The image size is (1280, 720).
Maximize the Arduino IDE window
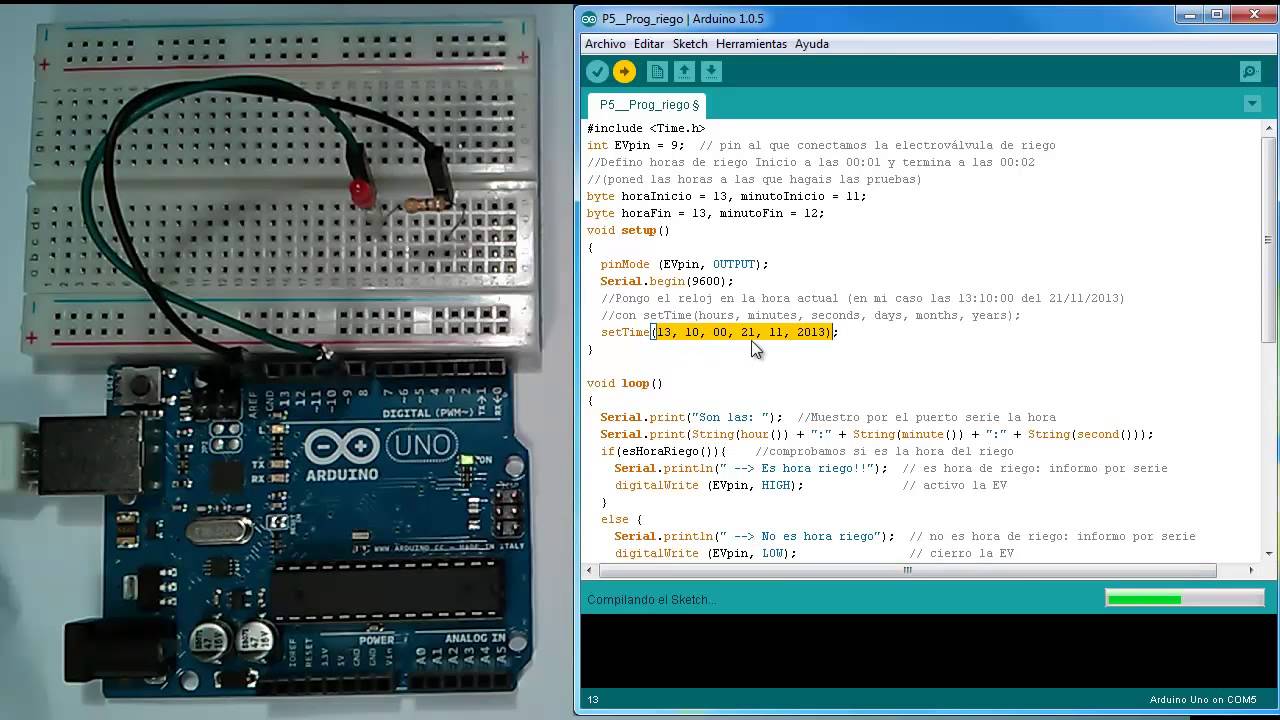pyautogui.click(x=1217, y=14)
